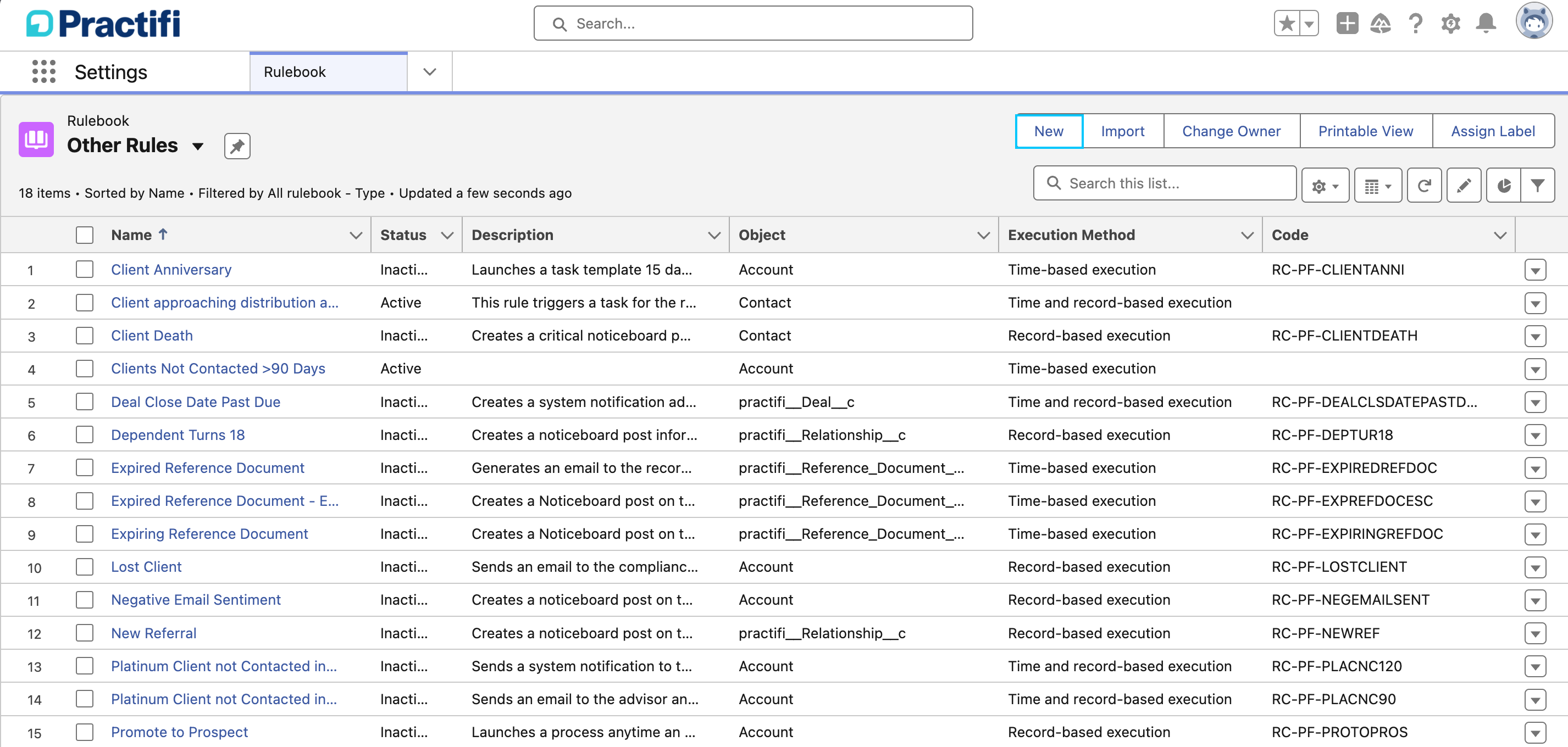Open the Setup gear icon in header
Image resolution: width=1568 pixels, height=747 pixels.
click(x=1450, y=24)
